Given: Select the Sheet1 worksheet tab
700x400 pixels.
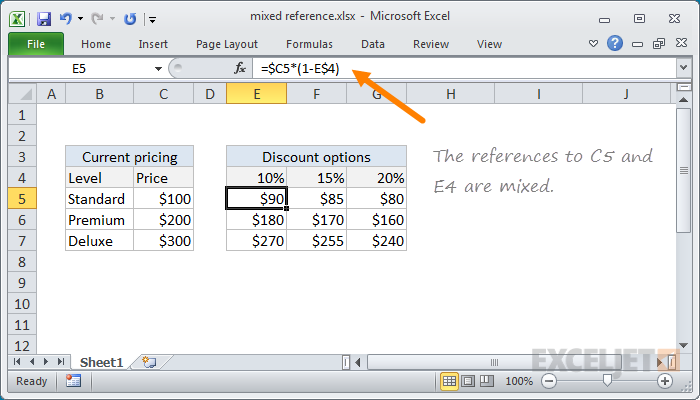Looking at the screenshot, I should pos(101,362).
